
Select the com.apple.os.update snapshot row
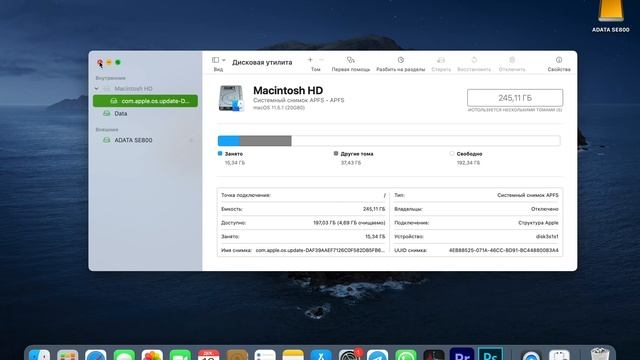tap(145, 101)
